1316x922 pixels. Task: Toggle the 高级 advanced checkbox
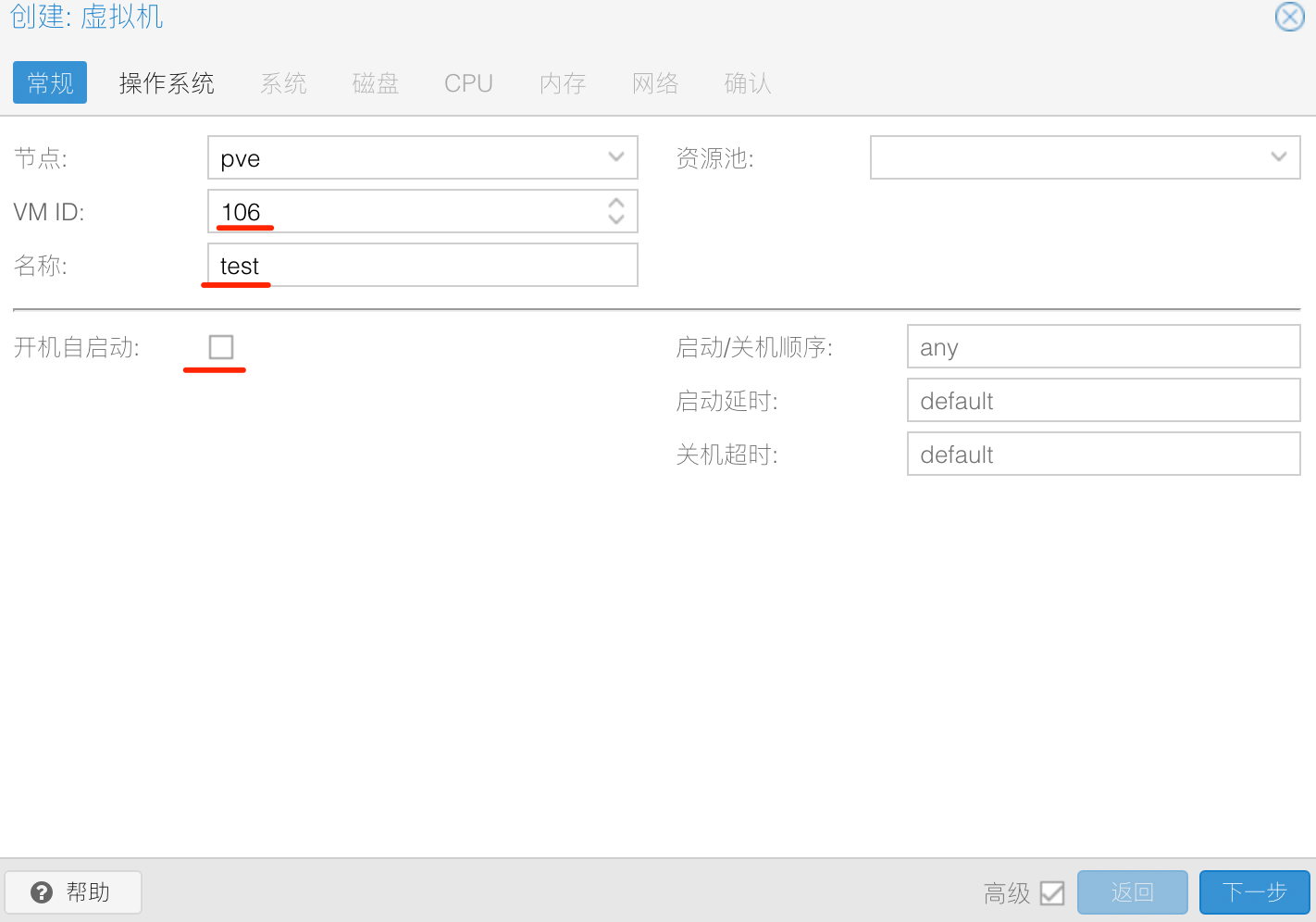point(1052,892)
